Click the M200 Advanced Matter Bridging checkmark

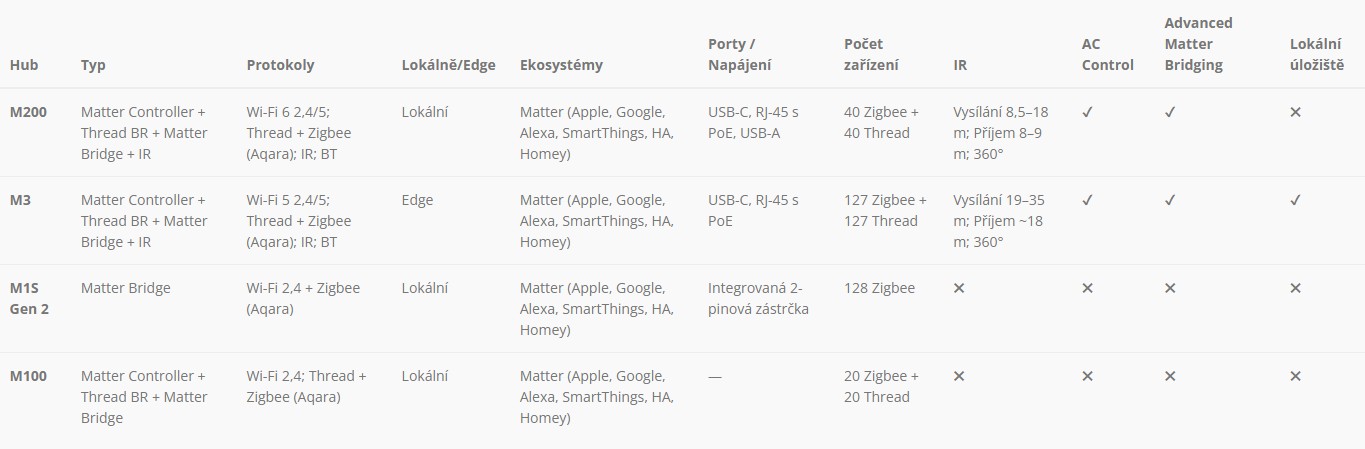(1170, 112)
